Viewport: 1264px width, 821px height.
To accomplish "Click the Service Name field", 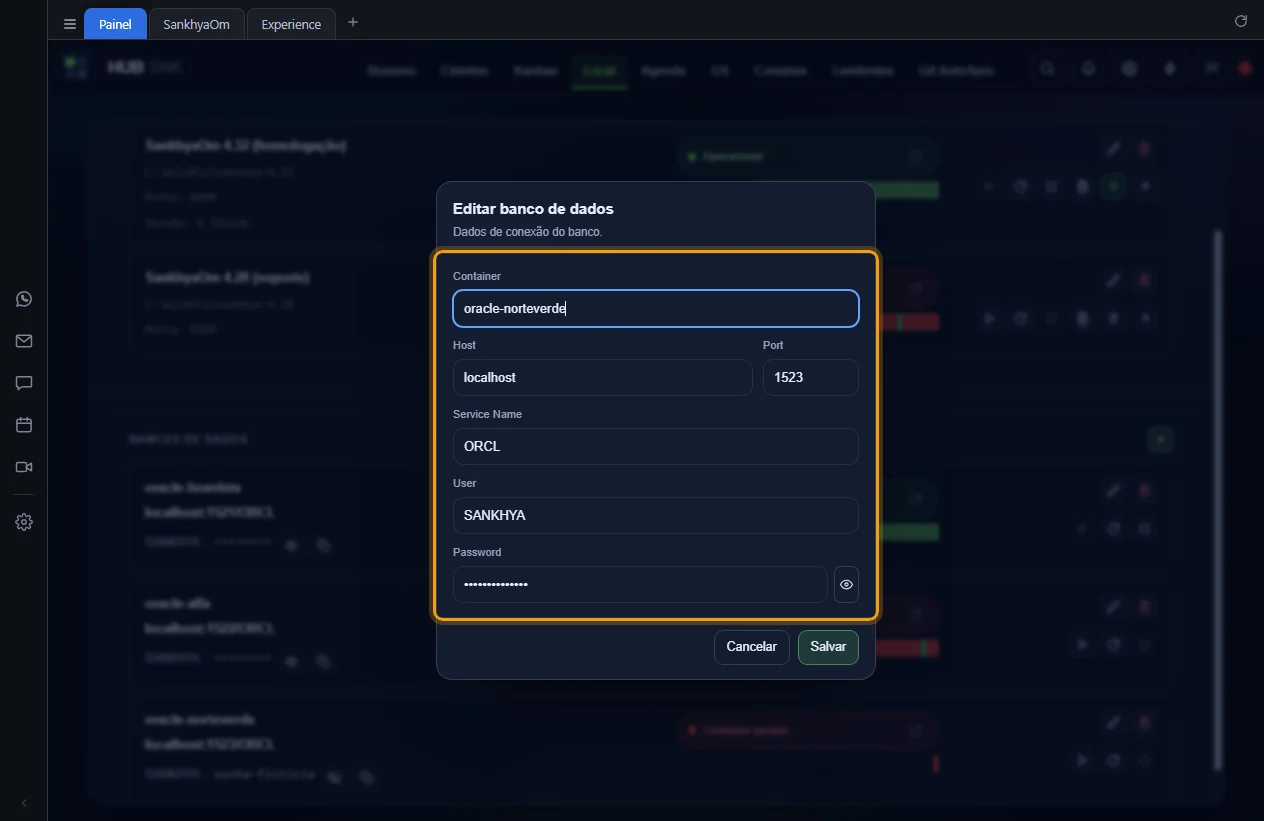I will click(x=656, y=447).
